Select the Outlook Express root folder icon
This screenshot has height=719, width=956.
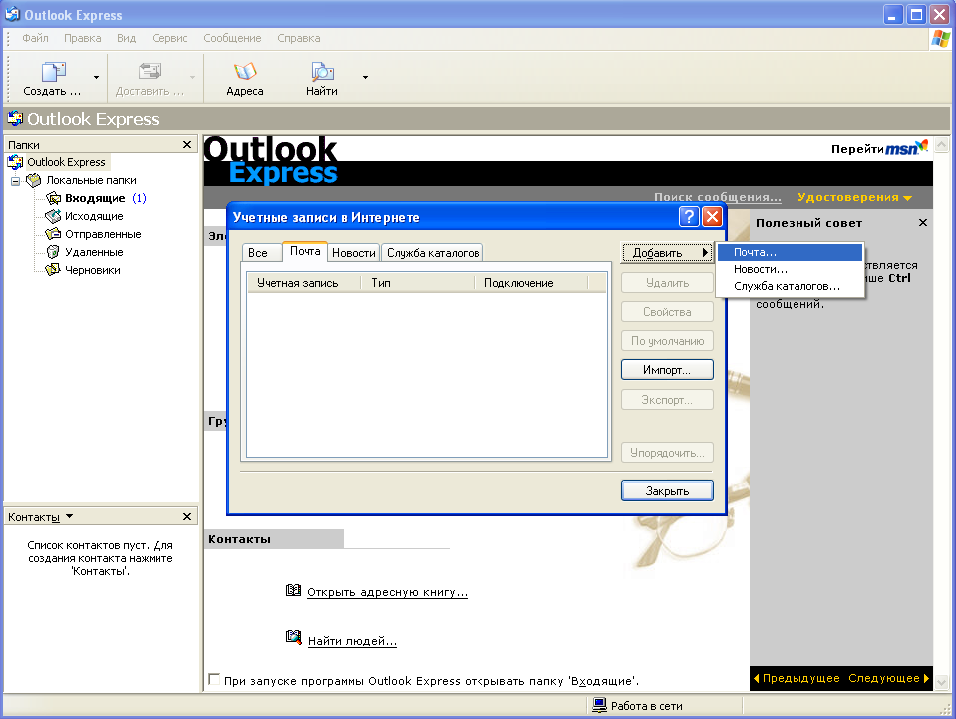[x=15, y=162]
